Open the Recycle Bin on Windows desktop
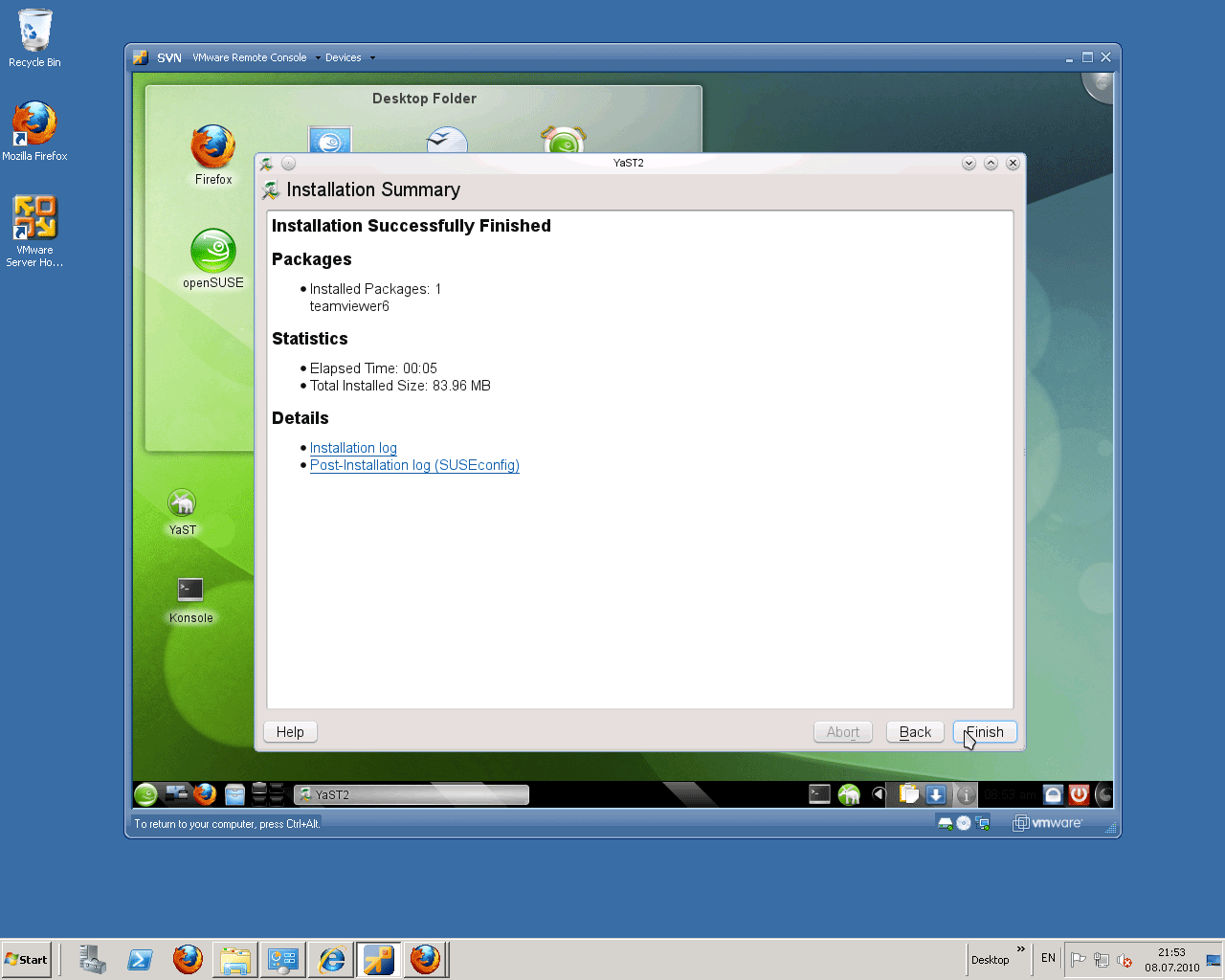Screen dimensions: 1225x980 click(34, 38)
